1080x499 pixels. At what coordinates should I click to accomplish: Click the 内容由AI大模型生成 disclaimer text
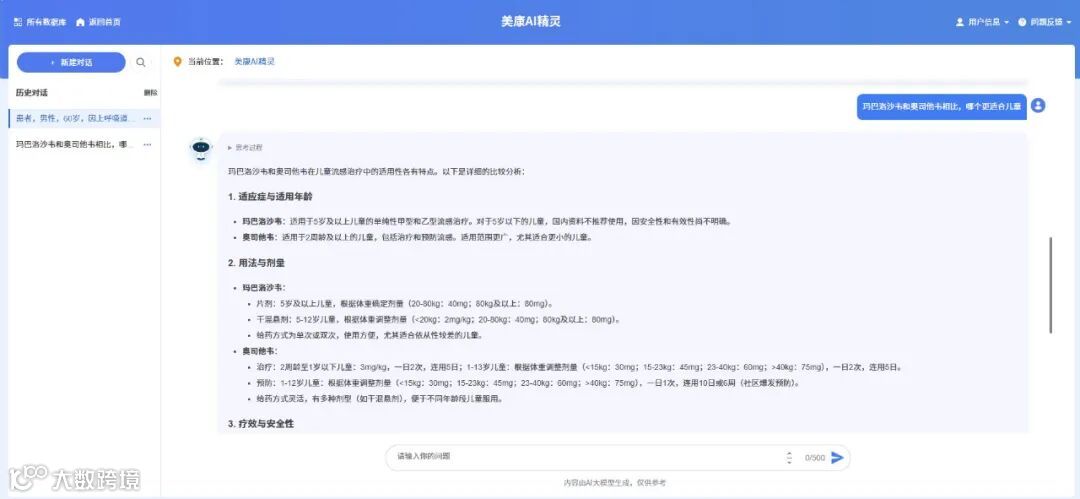click(x=614, y=482)
